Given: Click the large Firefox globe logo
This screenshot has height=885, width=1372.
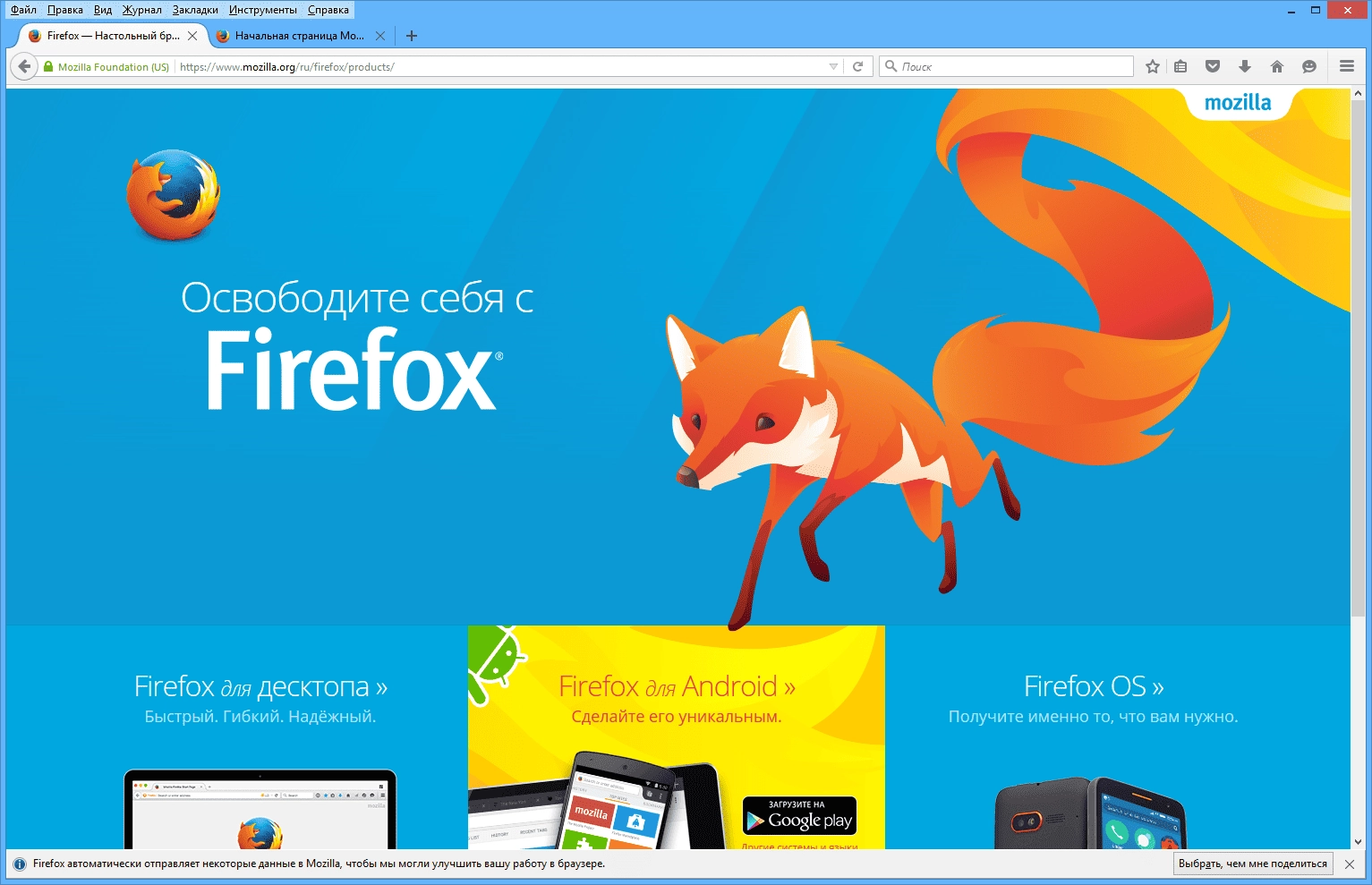Looking at the screenshot, I should tap(173, 195).
